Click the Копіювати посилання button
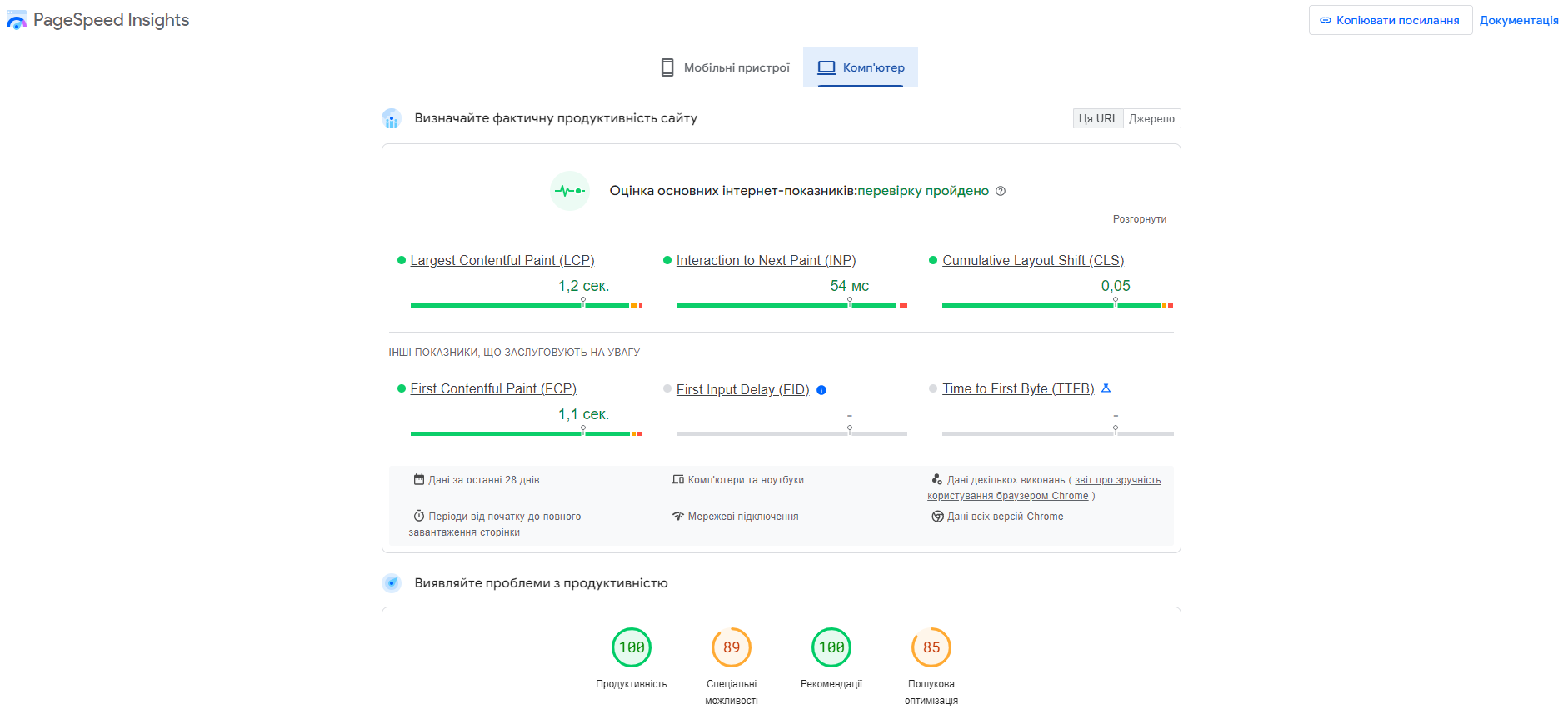 [x=1391, y=20]
